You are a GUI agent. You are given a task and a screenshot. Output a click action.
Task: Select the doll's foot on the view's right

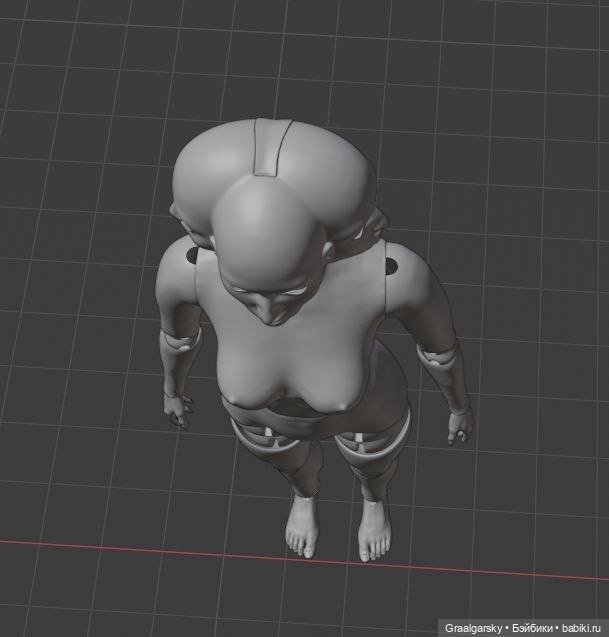coord(374,531)
